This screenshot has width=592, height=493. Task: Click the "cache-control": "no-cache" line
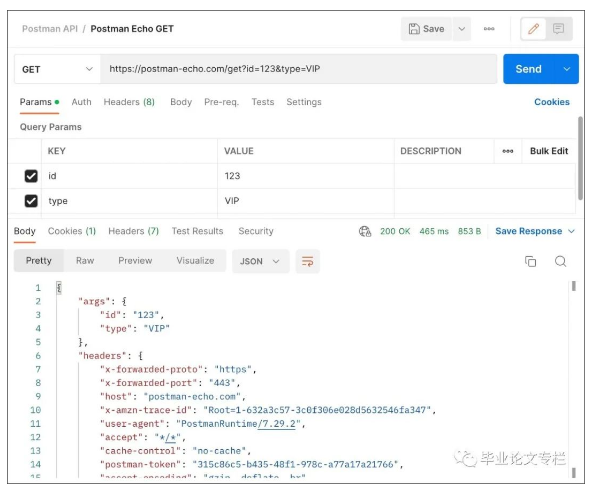coord(176,451)
